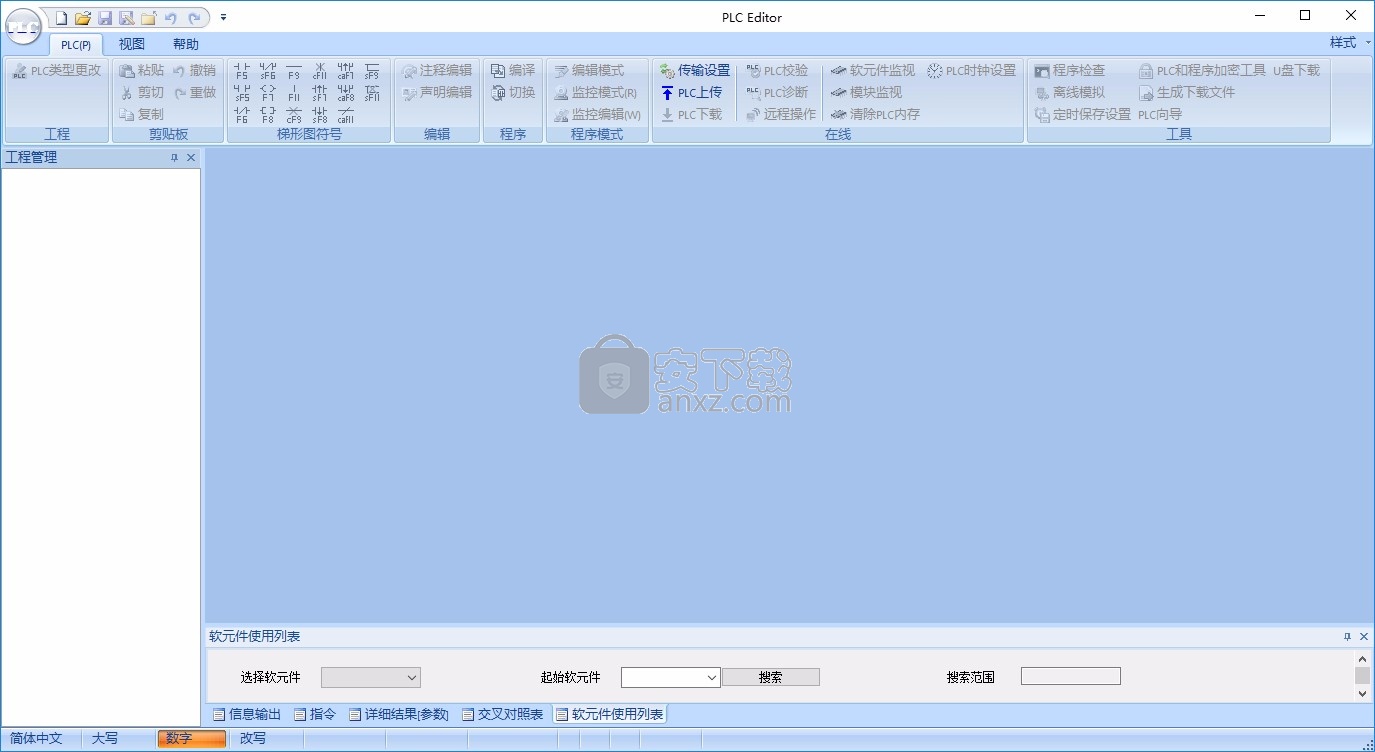Select 编辑模式 edit mode
Image resolution: width=1375 pixels, height=752 pixels.
pos(589,70)
